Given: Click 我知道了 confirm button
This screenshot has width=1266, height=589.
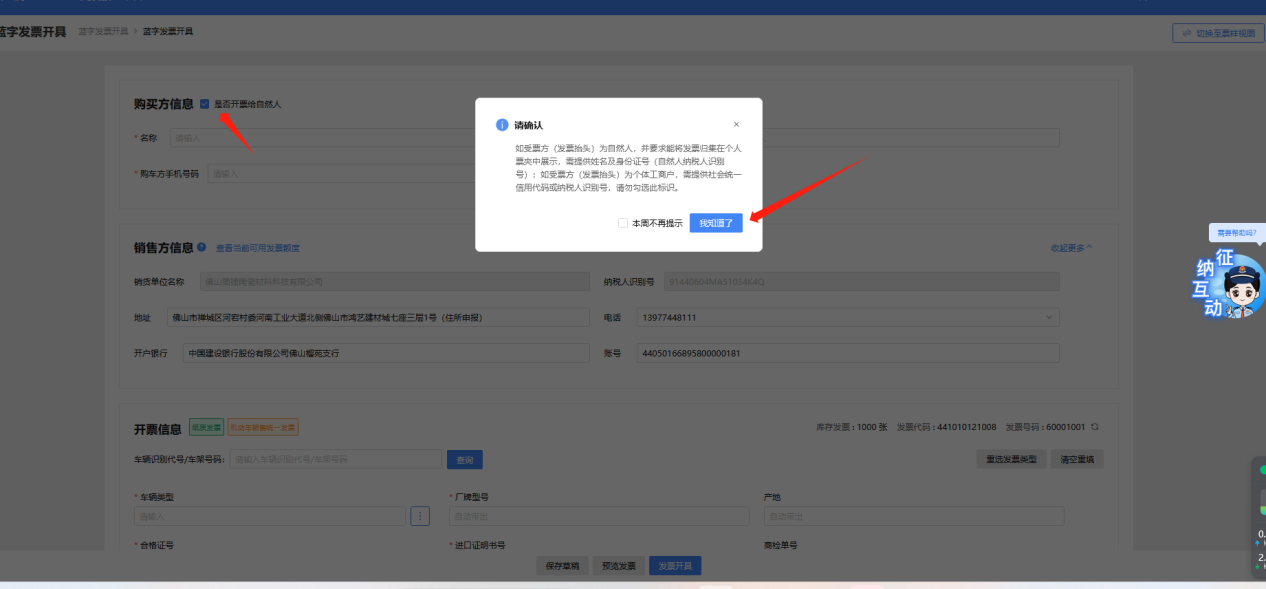Looking at the screenshot, I should [716, 223].
